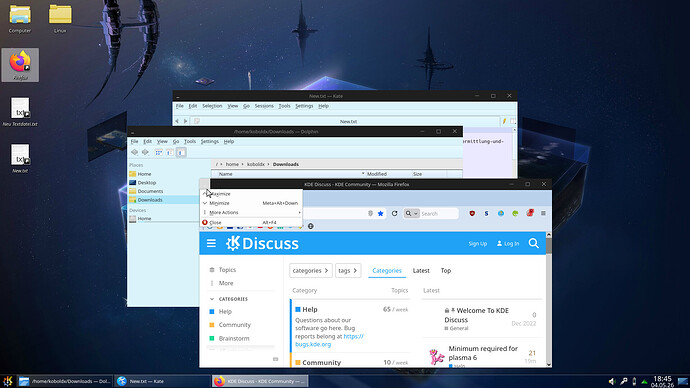This screenshot has width=690, height=388.
Task: Click the next document arrow in Kate
Action: pyautogui.click(x=185, y=121)
